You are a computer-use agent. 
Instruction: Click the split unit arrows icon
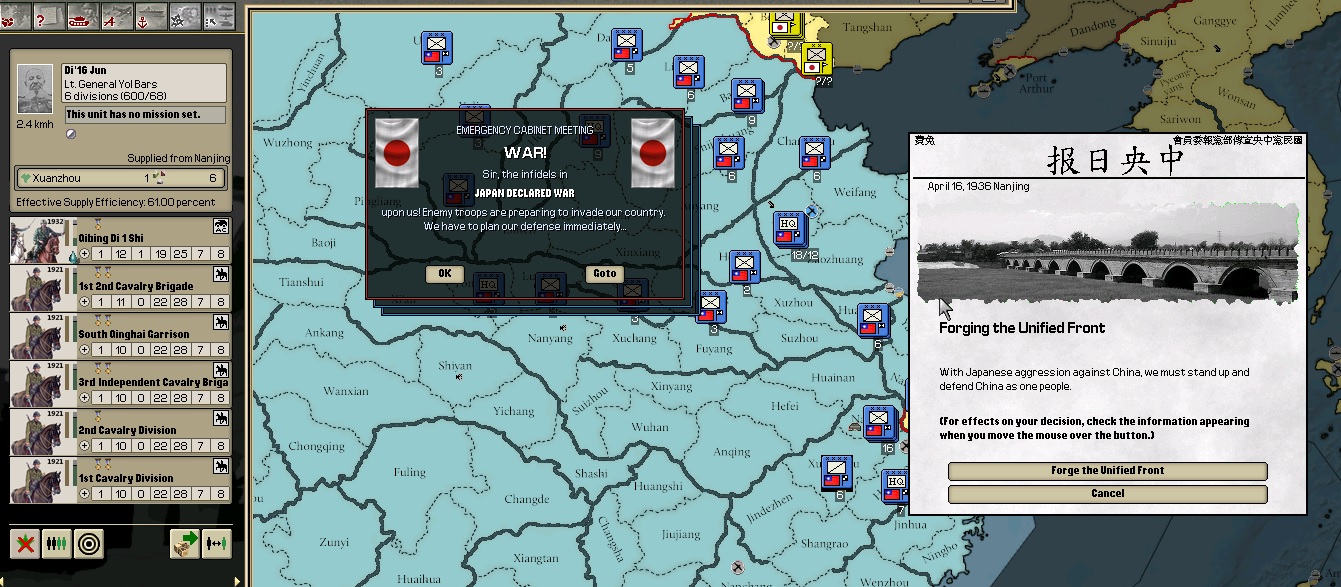tap(216, 544)
